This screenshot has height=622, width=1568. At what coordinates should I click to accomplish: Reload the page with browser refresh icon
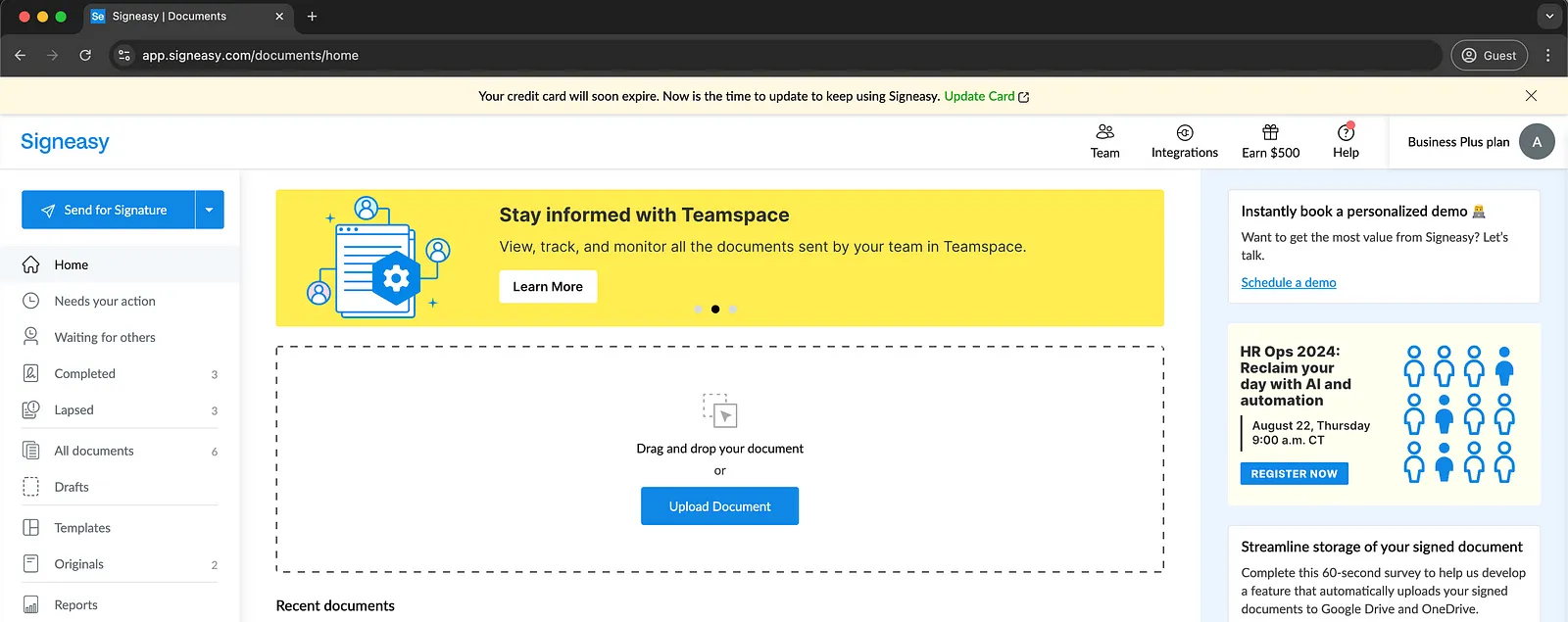click(x=85, y=55)
